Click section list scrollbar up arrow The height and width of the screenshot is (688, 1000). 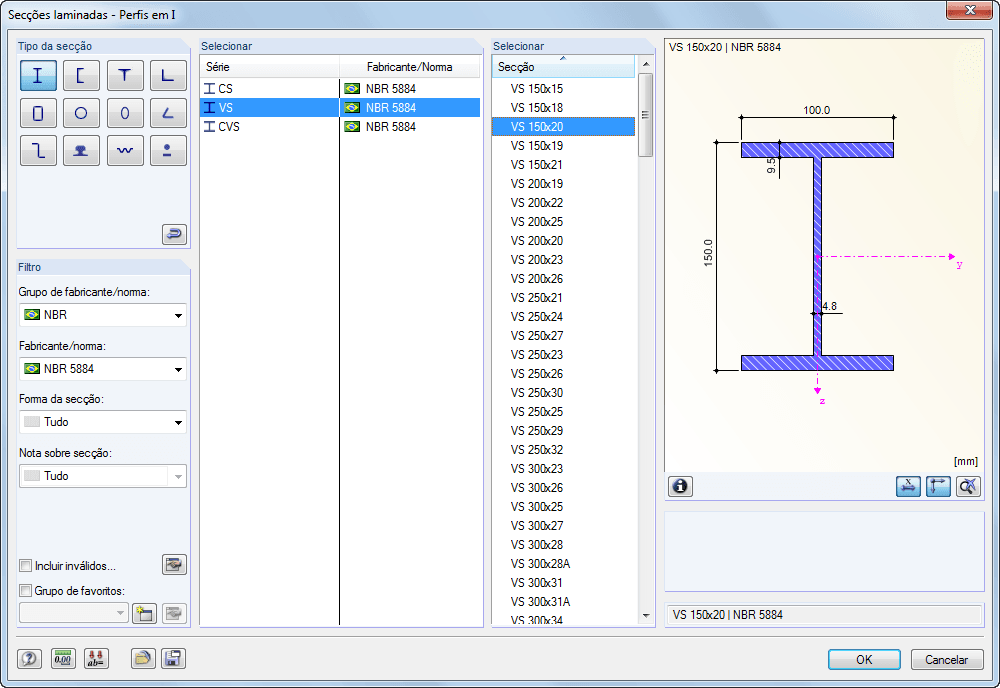[645, 64]
